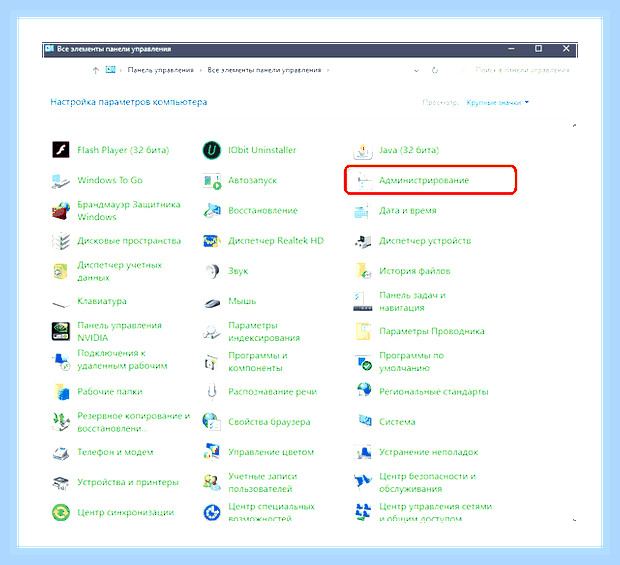Click the Параметры индексирования icon

point(212,331)
